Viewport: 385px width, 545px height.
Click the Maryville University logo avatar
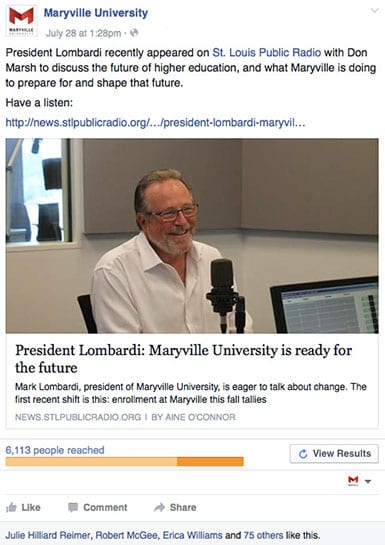(x=21, y=21)
